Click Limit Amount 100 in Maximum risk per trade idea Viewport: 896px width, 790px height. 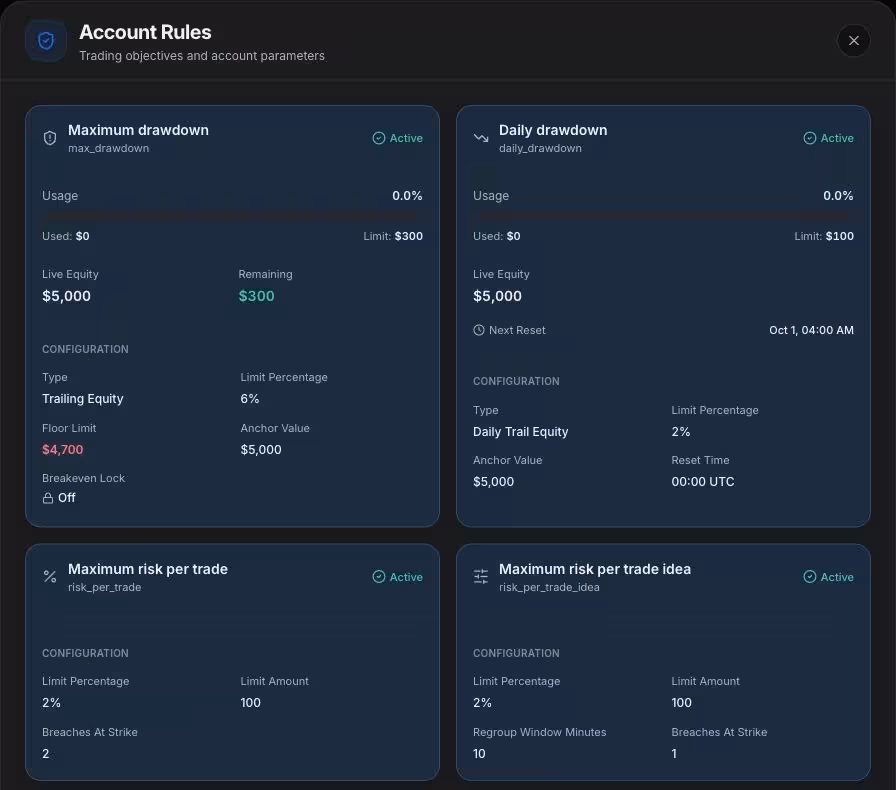pyautogui.click(x=681, y=703)
